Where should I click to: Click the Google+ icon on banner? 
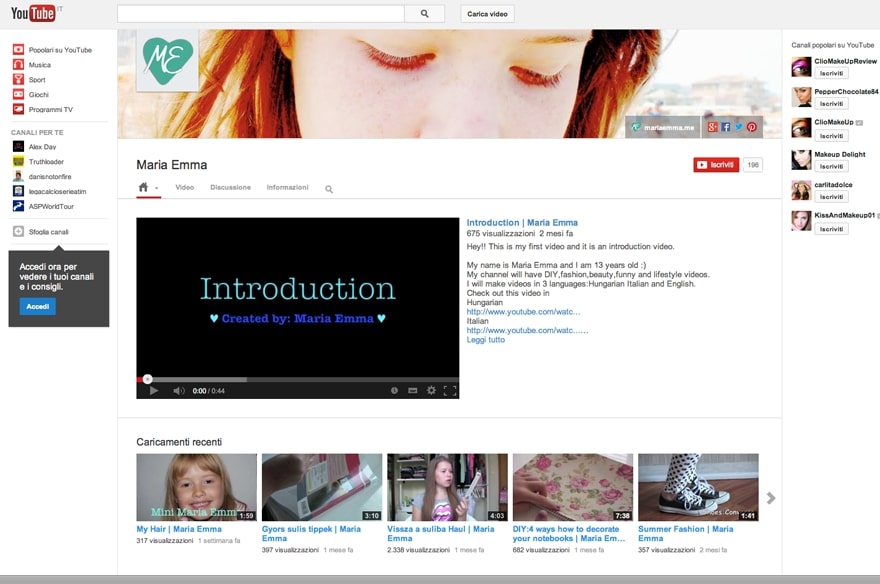pos(712,127)
